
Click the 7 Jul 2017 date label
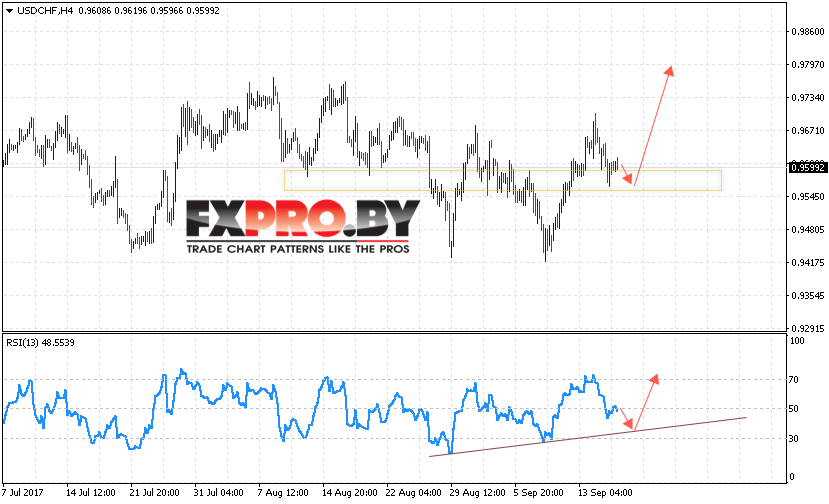(23, 493)
